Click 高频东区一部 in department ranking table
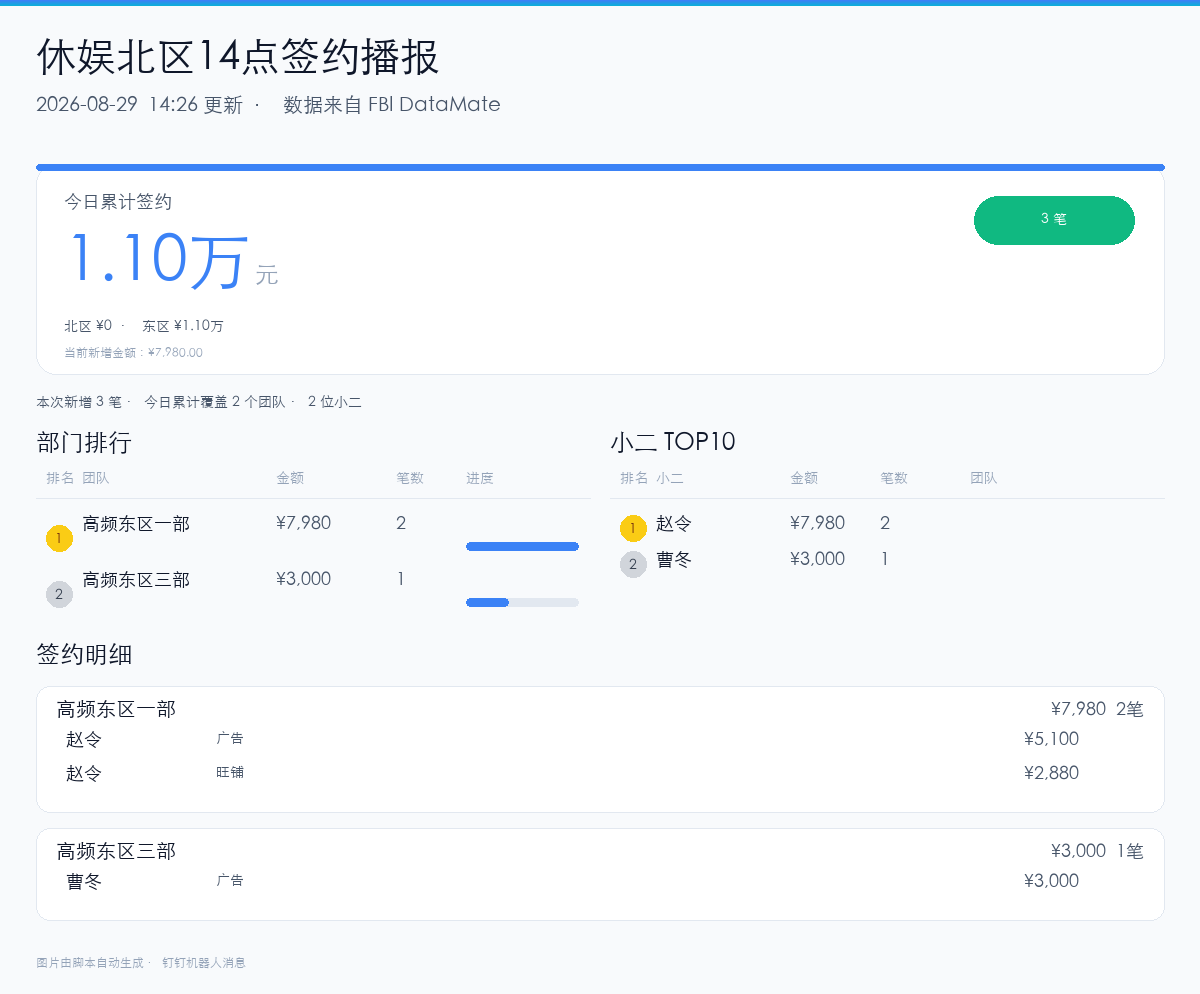 click(x=136, y=523)
